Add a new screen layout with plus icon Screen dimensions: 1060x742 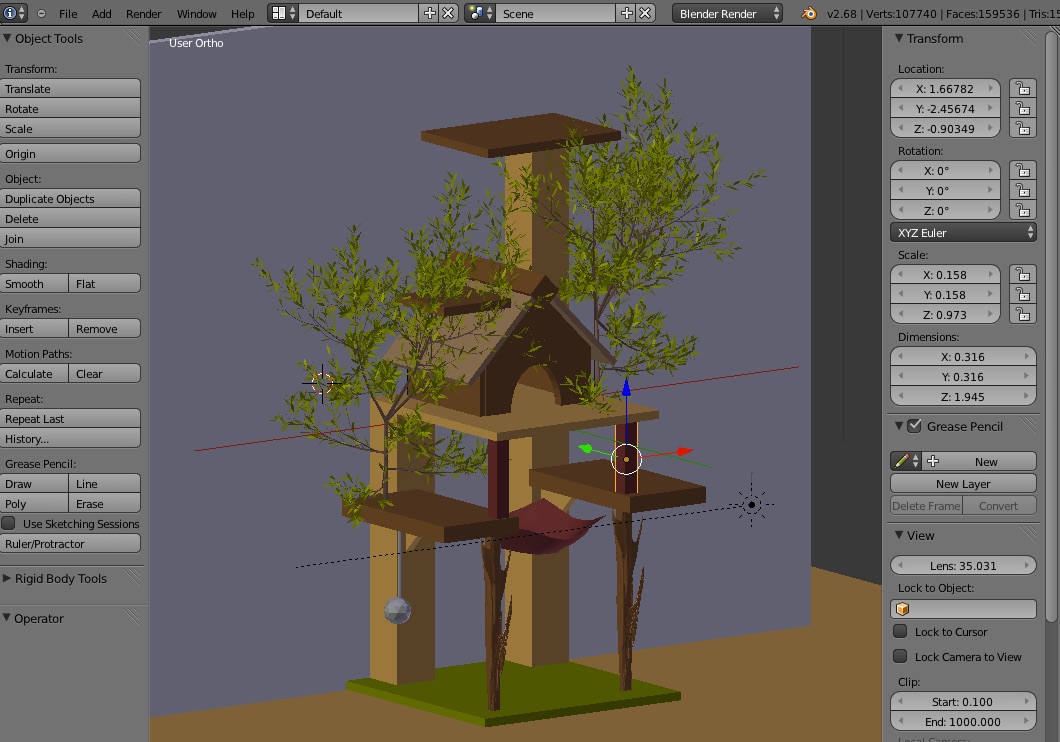tap(429, 14)
